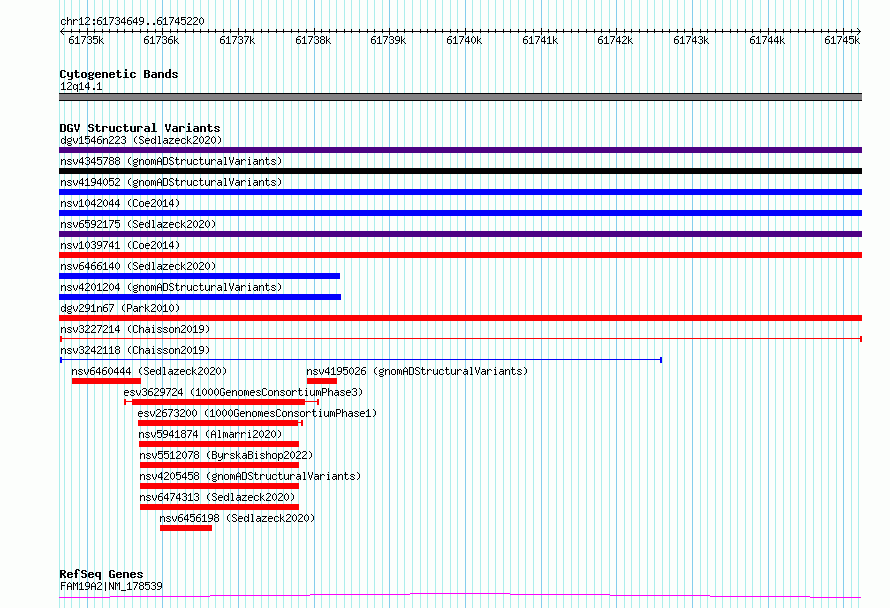The width and height of the screenshot is (890, 608).
Task: Open nsv5512078 ByrskaBishop2022 variant
Action: click(x=219, y=465)
